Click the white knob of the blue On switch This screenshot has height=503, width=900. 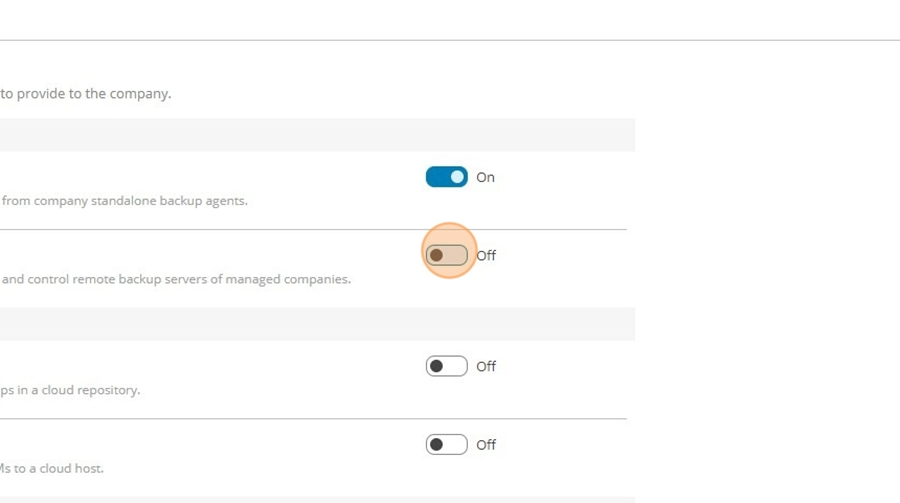[x=457, y=177]
